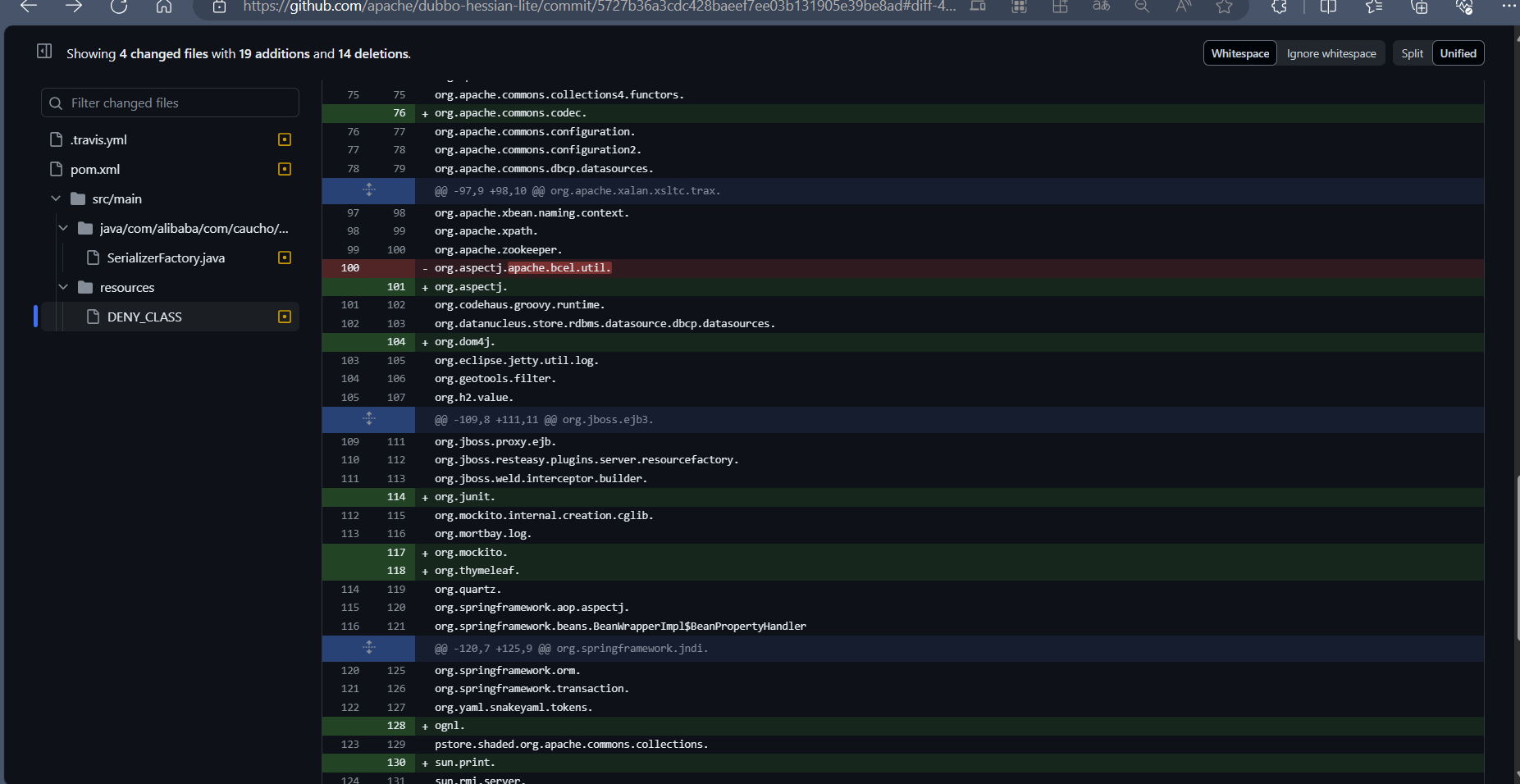Click the file icon beside DENY_CLASS
Image resolution: width=1520 pixels, height=784 pixels.
point(94,317)
